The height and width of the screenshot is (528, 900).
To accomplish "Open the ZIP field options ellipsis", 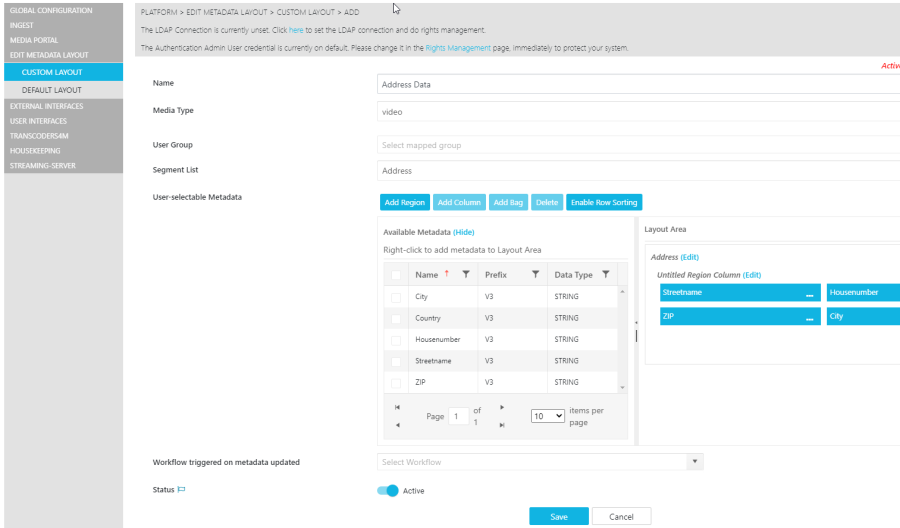I will tap(808, 317).
